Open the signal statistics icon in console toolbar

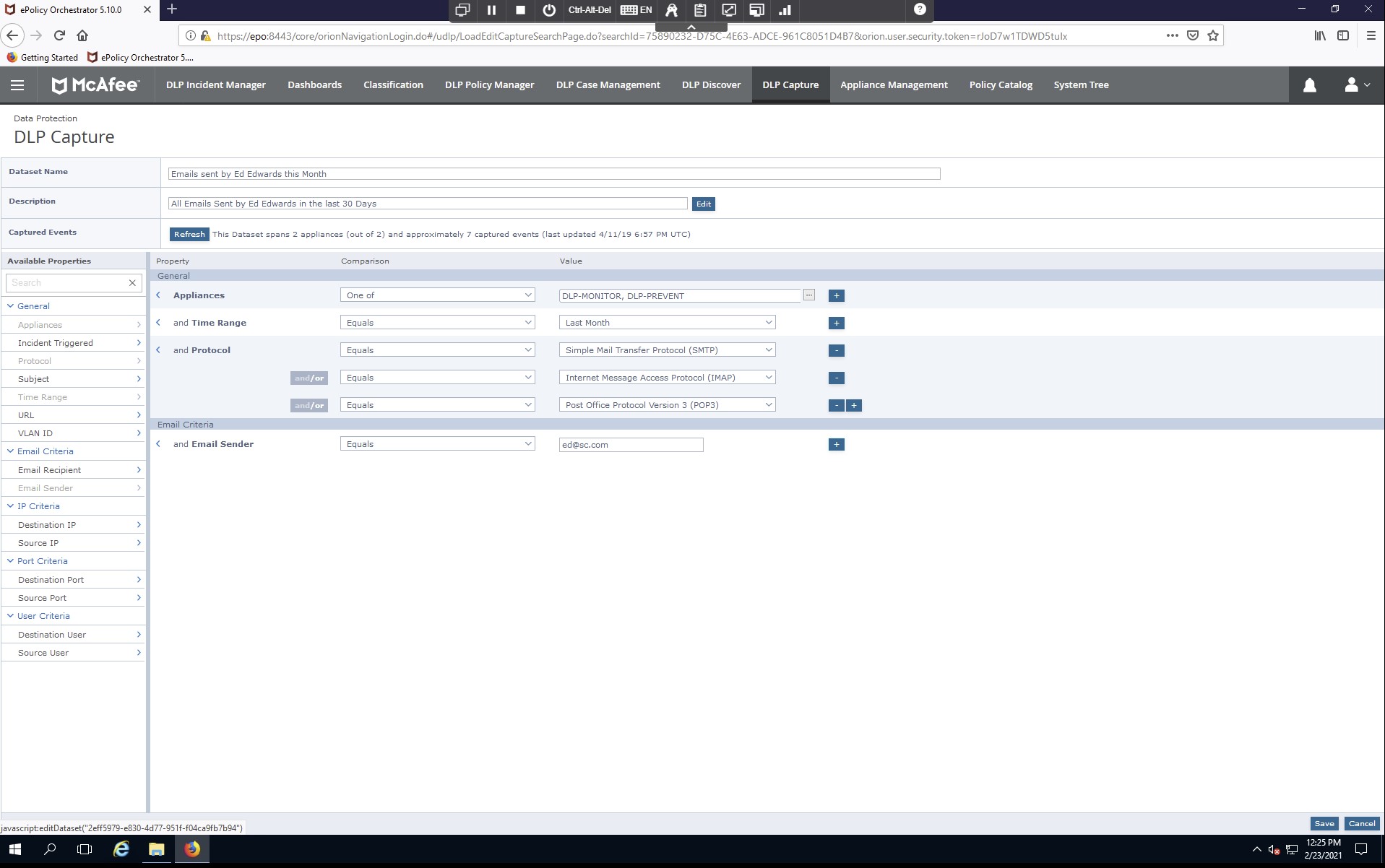pyautogui.click(x=785, y=10)
